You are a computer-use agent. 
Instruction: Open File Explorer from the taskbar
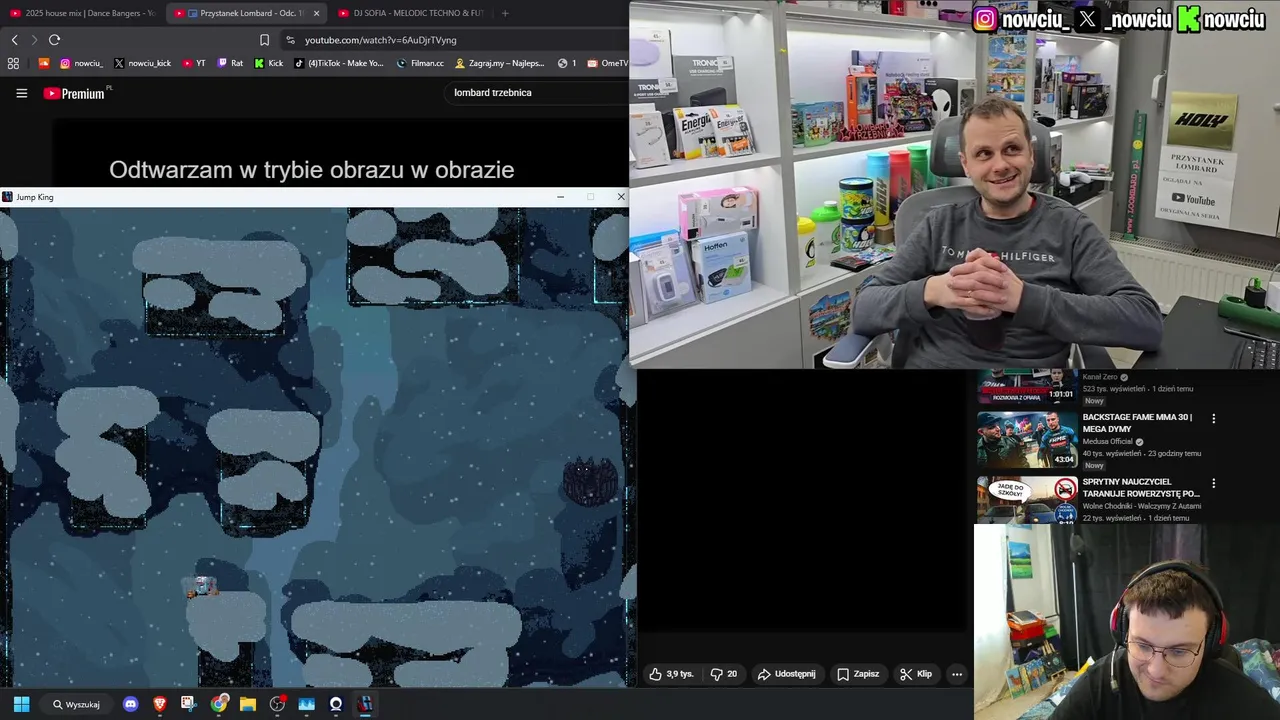(x=247, y=704)
